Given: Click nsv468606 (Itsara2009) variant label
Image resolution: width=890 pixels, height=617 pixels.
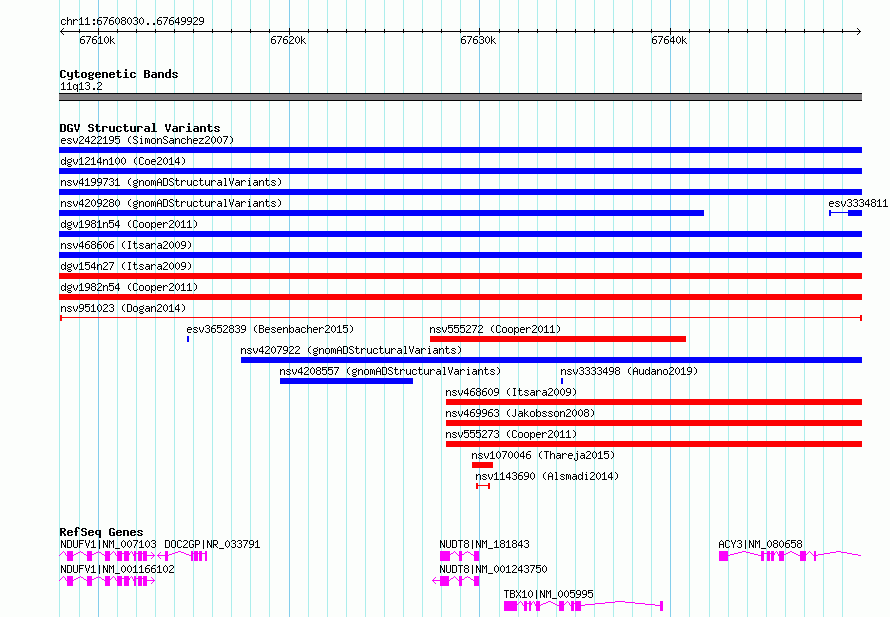Looking at the screenshot, I should pyautogui.click(x=126, y=245).
